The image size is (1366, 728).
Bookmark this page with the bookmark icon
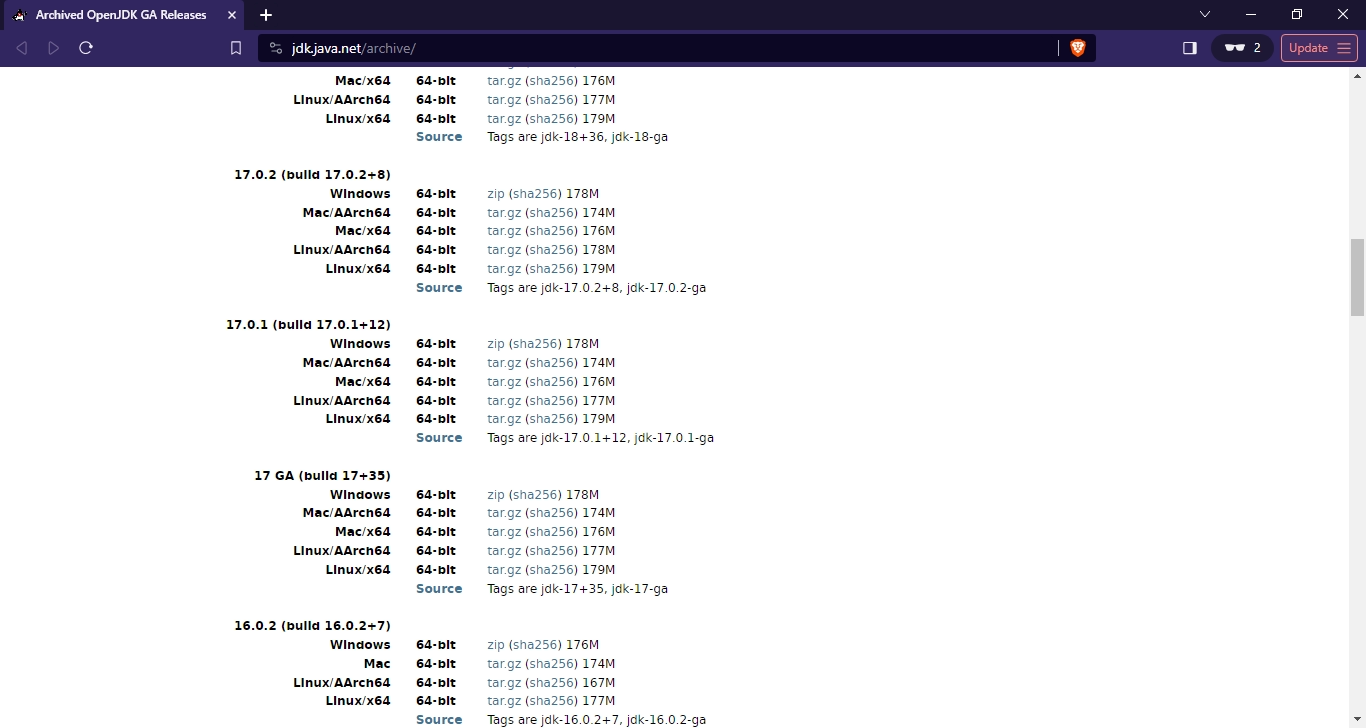coord(236,48)
